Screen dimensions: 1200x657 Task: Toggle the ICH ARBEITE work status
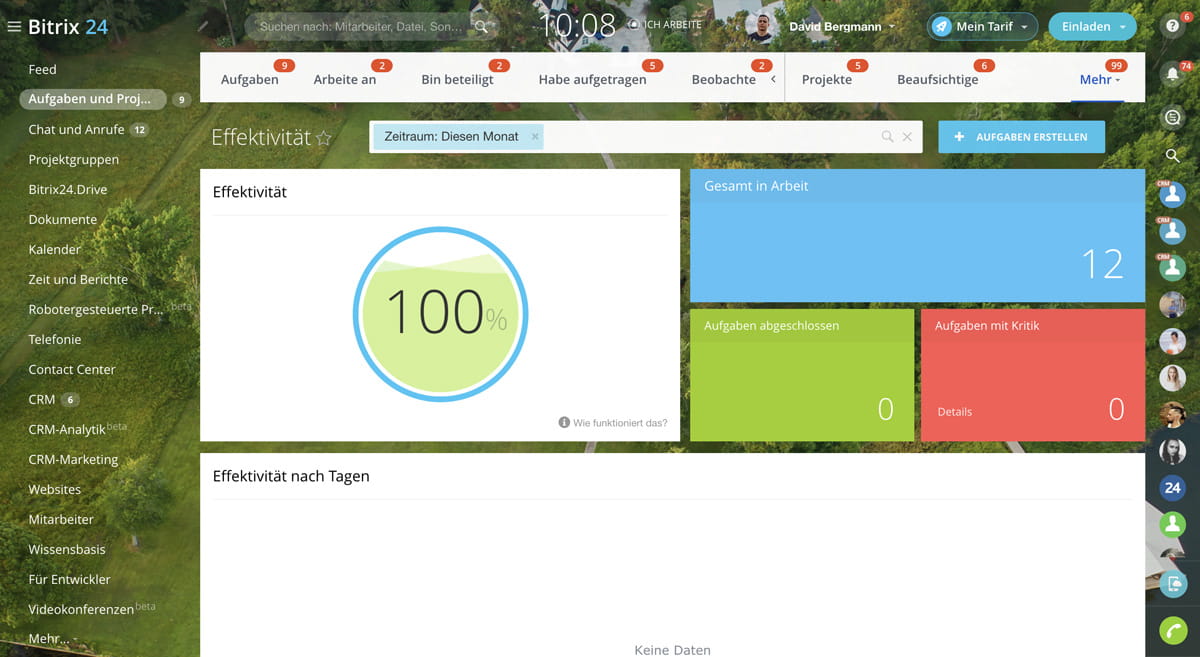coord(665,25)
